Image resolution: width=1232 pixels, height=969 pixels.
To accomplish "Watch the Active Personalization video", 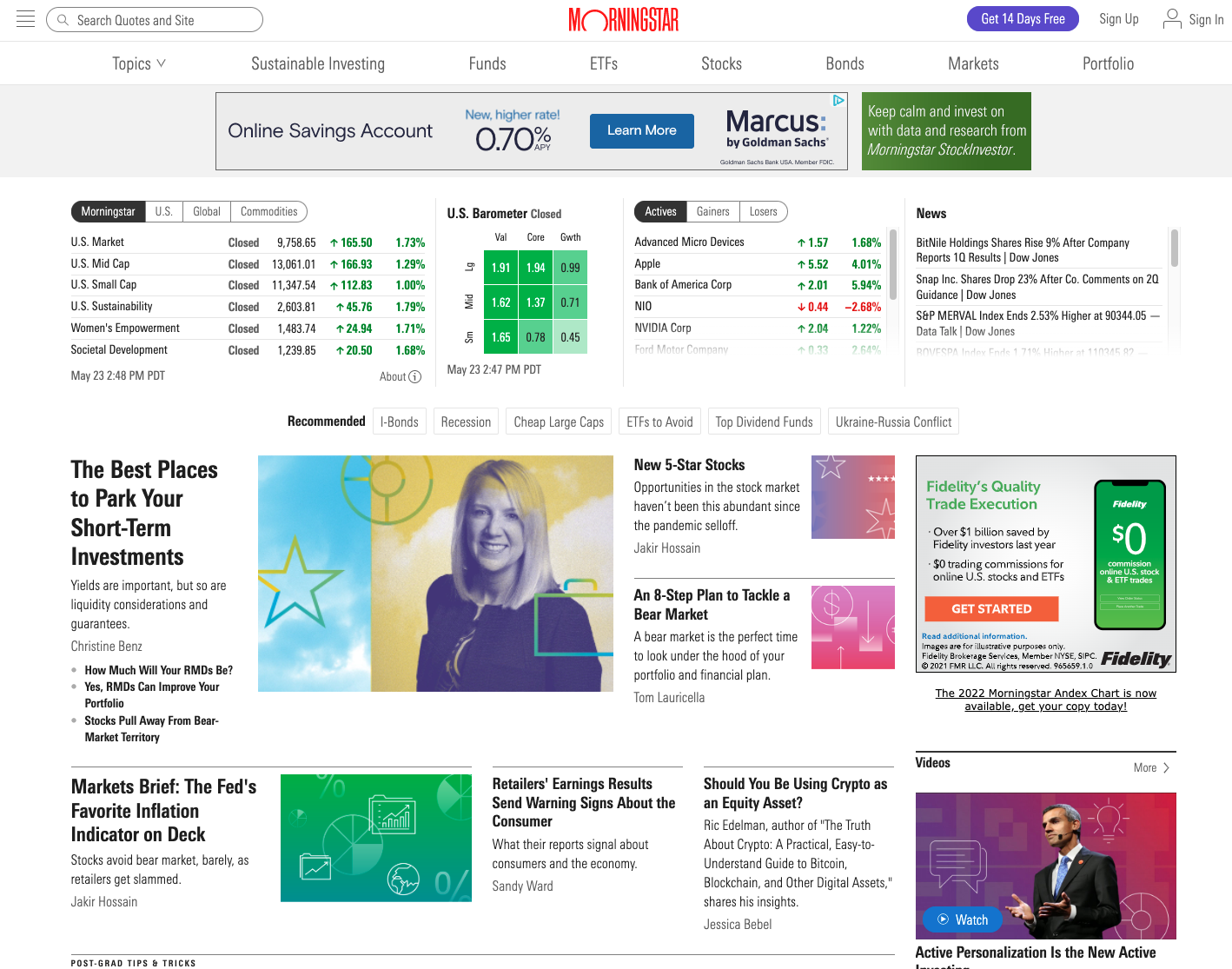I will (1045, 866).
